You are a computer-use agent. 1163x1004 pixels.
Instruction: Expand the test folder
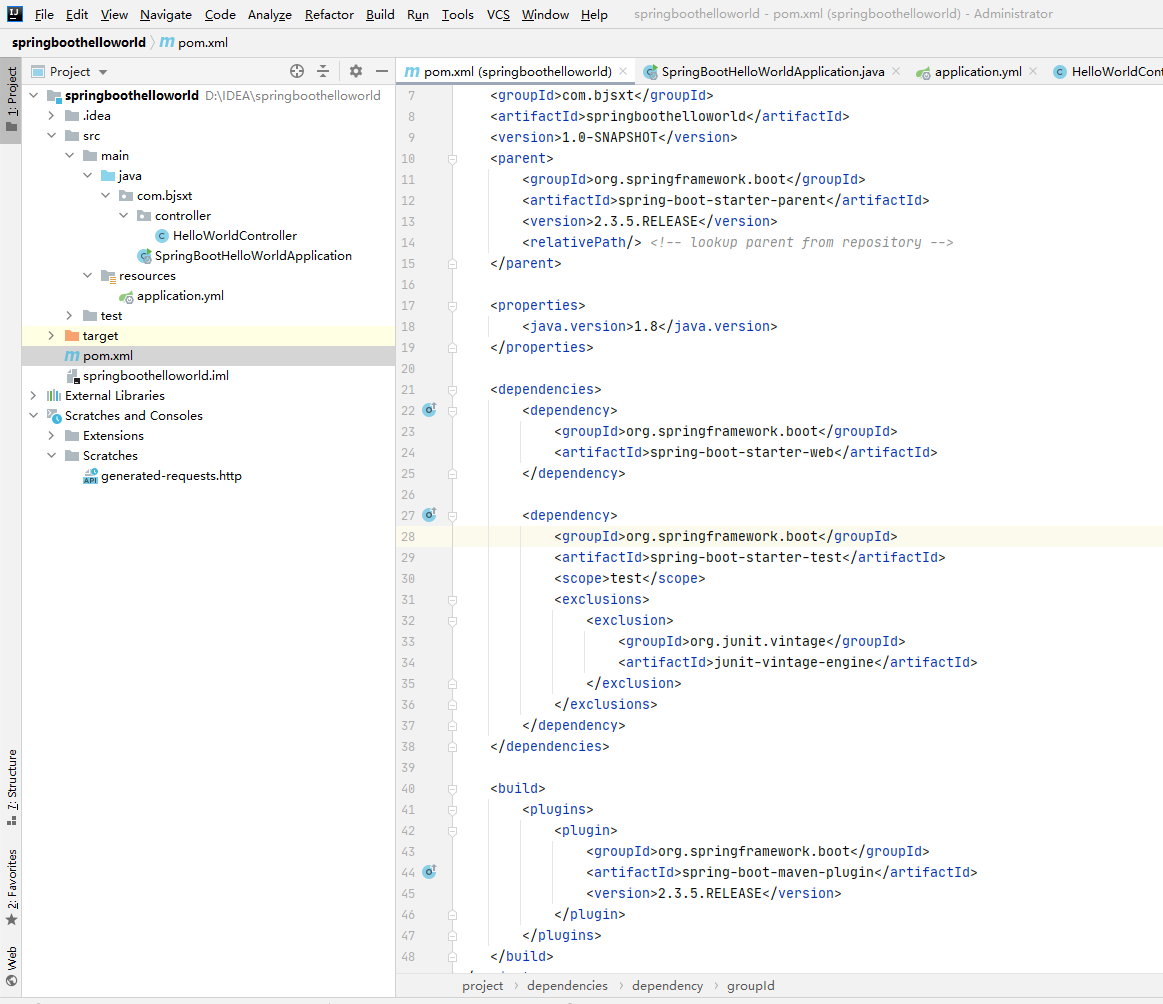(x=69, y=316)
